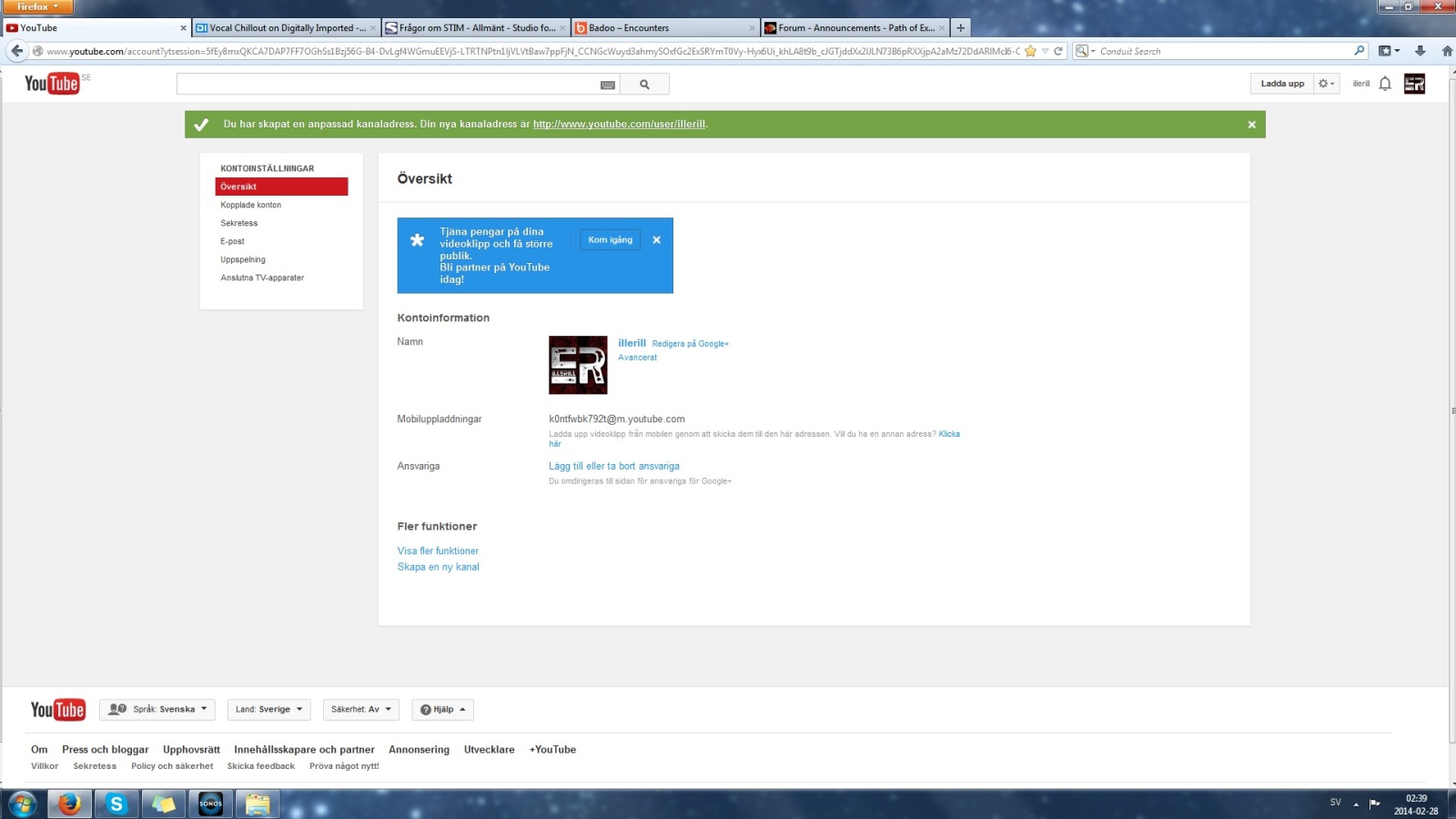Switch to Vocal Chillout Digitally Imported tab

tap(287, 28)
